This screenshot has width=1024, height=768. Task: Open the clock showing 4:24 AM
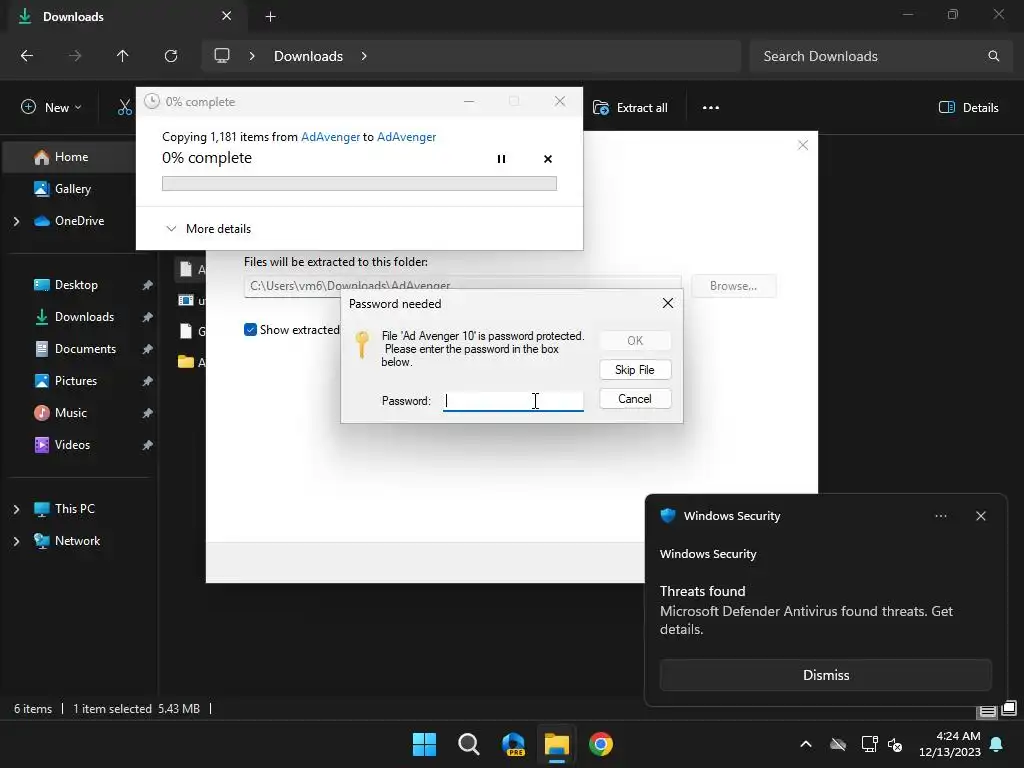tap(950, 744)
